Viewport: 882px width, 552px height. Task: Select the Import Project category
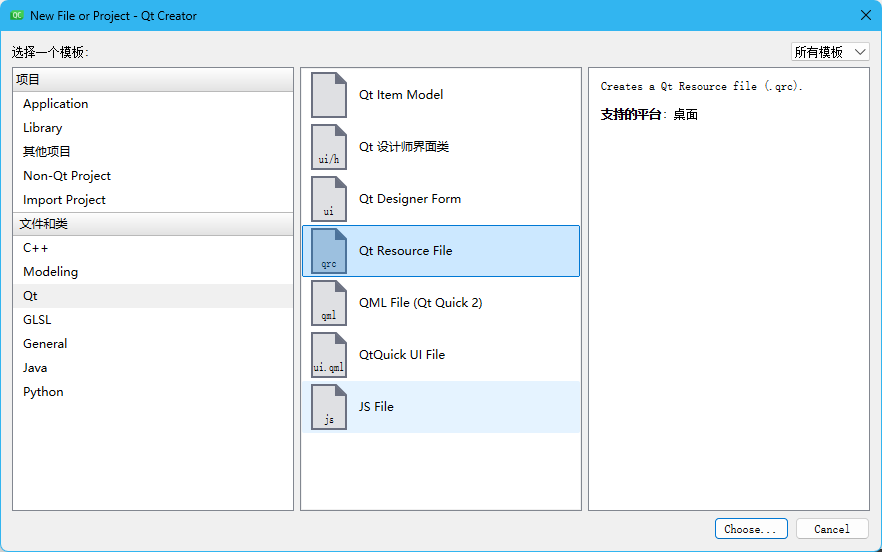pyautogui.click(x=152, y=200)
